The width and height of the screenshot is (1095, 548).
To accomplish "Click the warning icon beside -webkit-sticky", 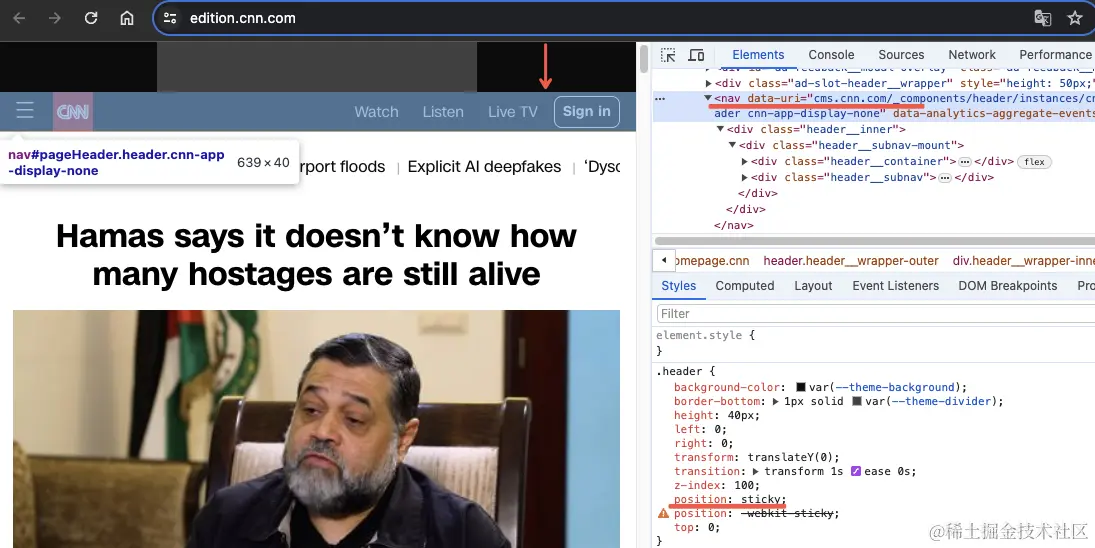I will [x=663, y=514].
